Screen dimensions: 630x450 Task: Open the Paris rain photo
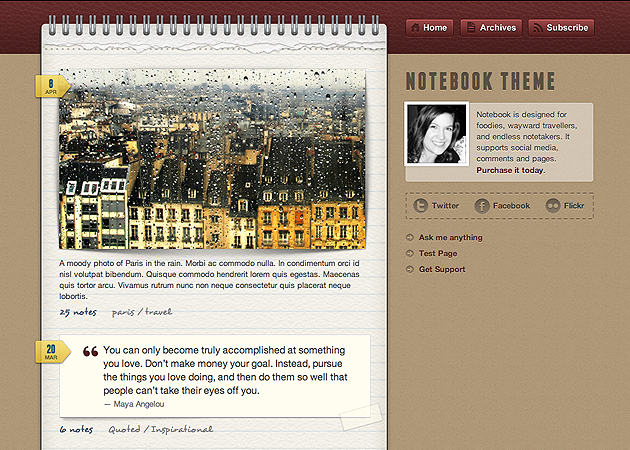coord(212,160)
